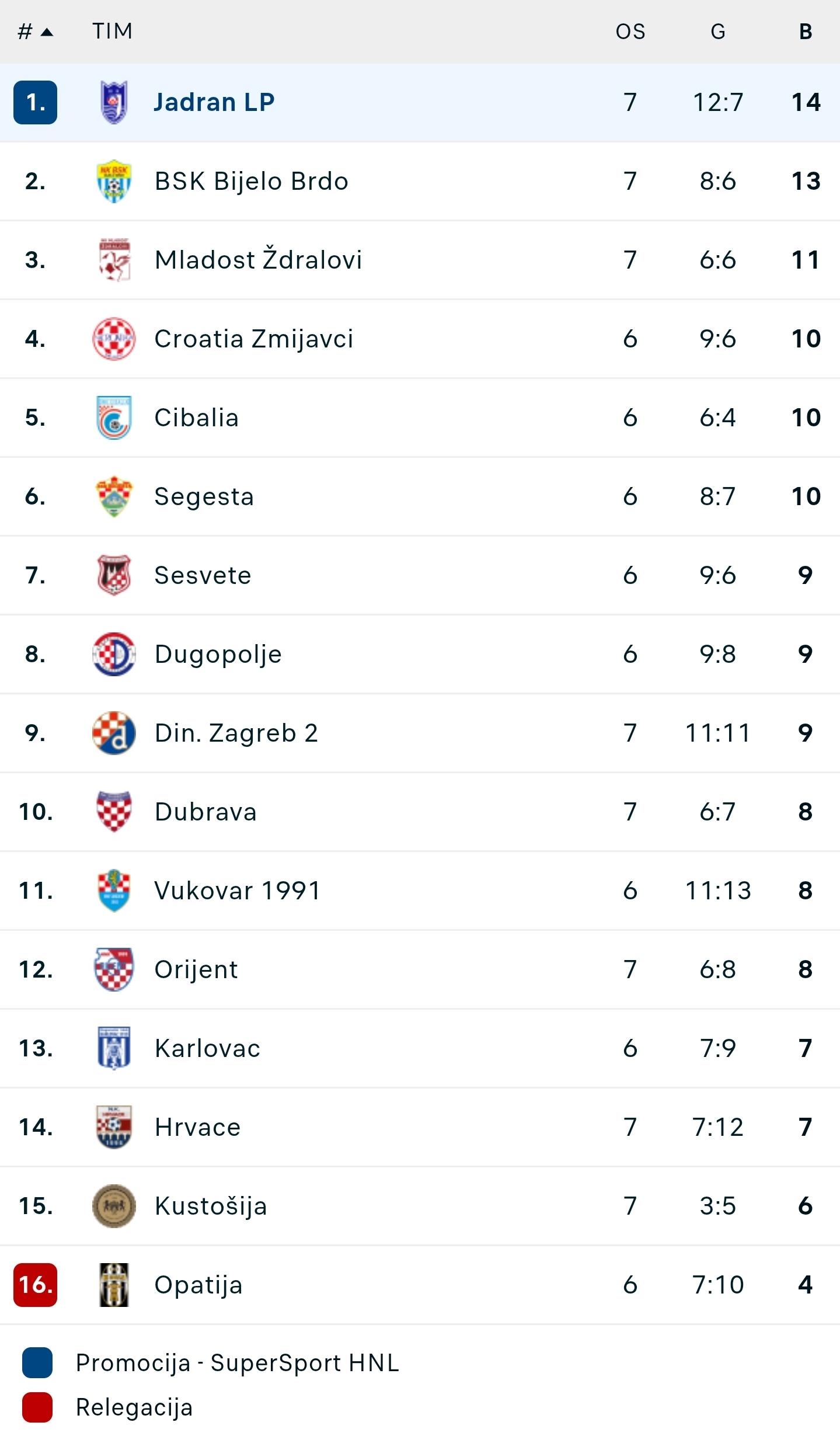Select the TIM column header

pos(113,31)
